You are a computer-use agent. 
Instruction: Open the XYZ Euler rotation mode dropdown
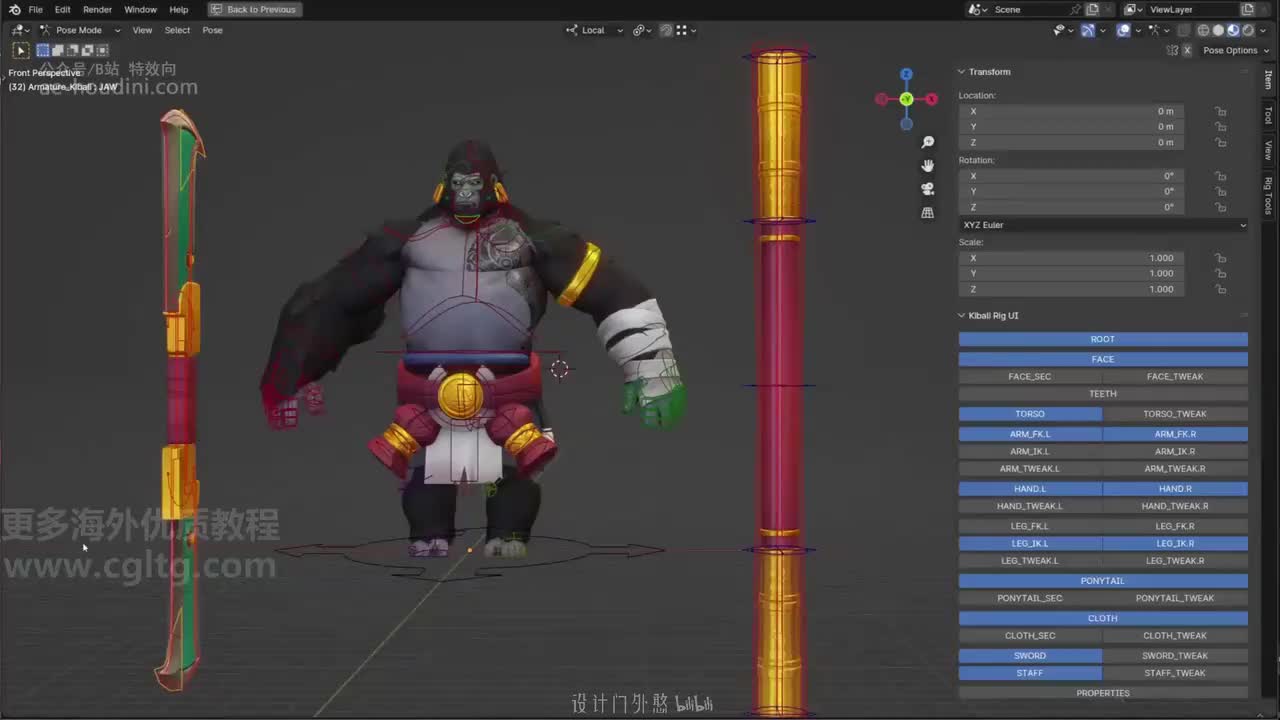(x=1103, y=225)
